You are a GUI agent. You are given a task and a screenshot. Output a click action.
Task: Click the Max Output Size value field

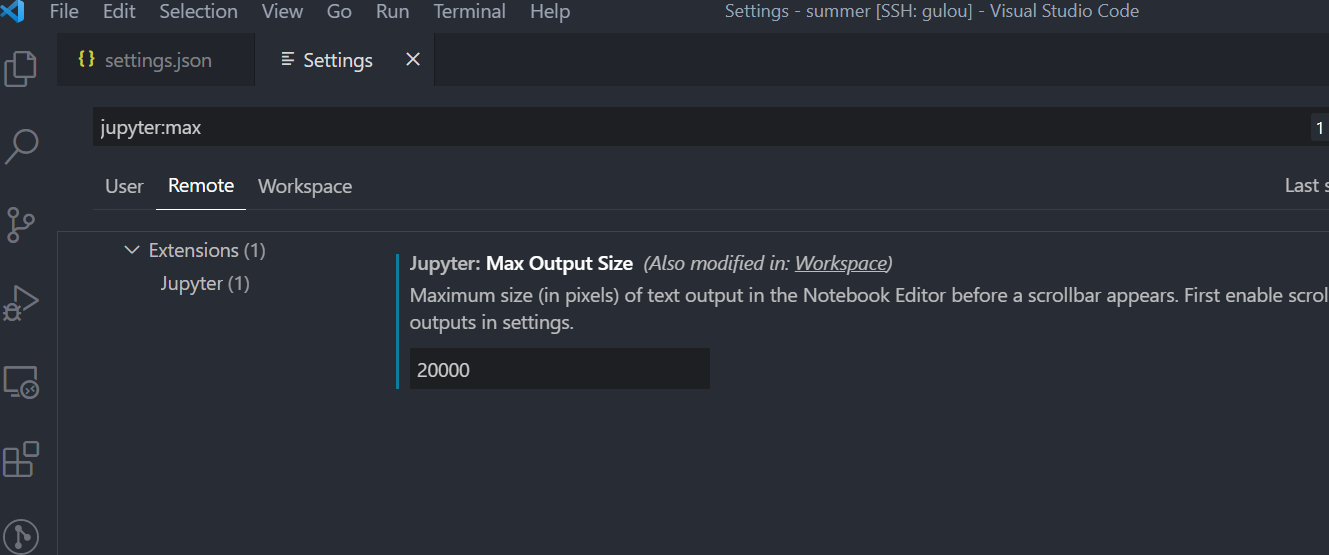pyautogui.click(x=559, y=369)
